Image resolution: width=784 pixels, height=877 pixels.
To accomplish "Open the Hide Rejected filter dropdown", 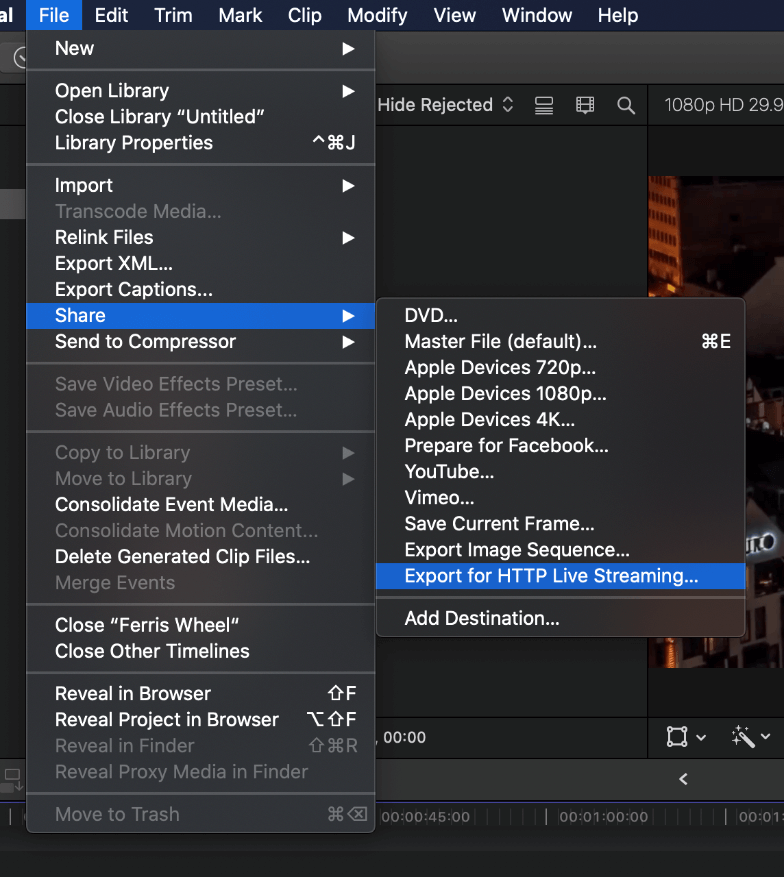I will [445, 105].
